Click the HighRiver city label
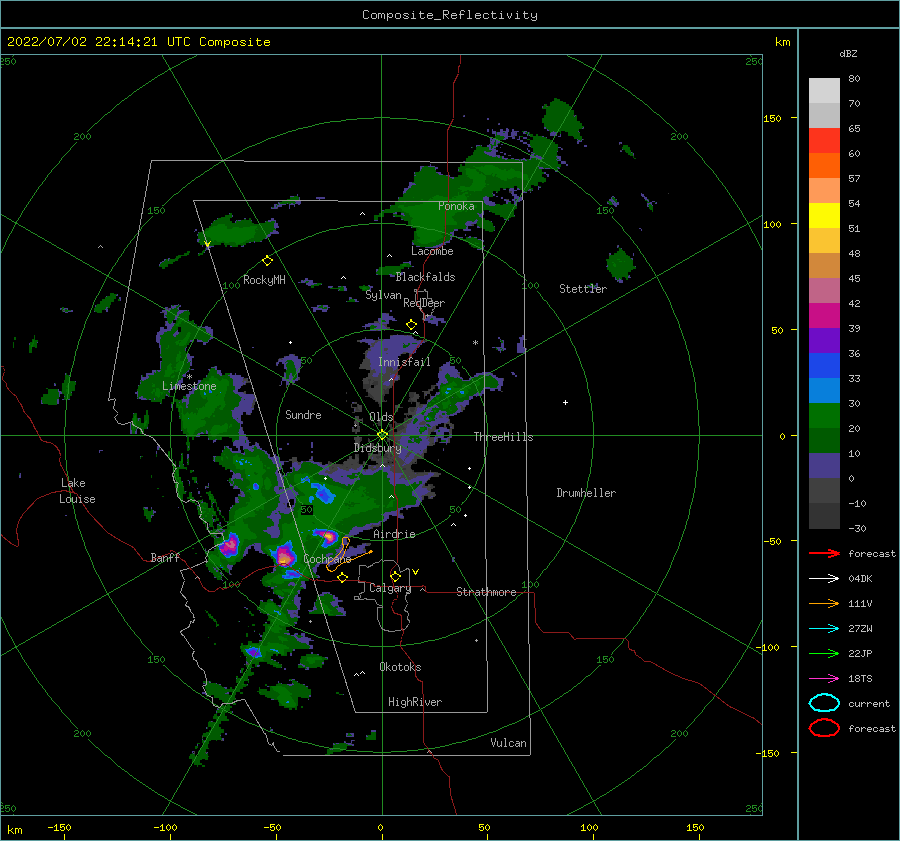Screen dimensions: 900x841 [415, 702]
